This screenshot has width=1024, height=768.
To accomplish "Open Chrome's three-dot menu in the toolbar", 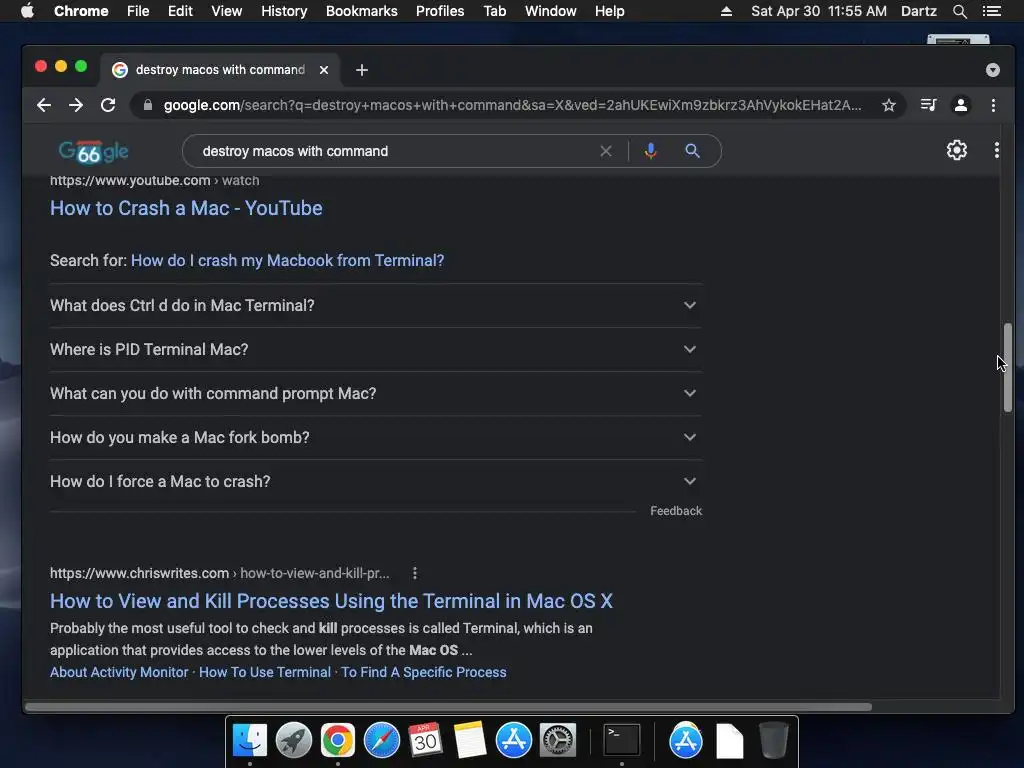I will [x=993, y=105].
